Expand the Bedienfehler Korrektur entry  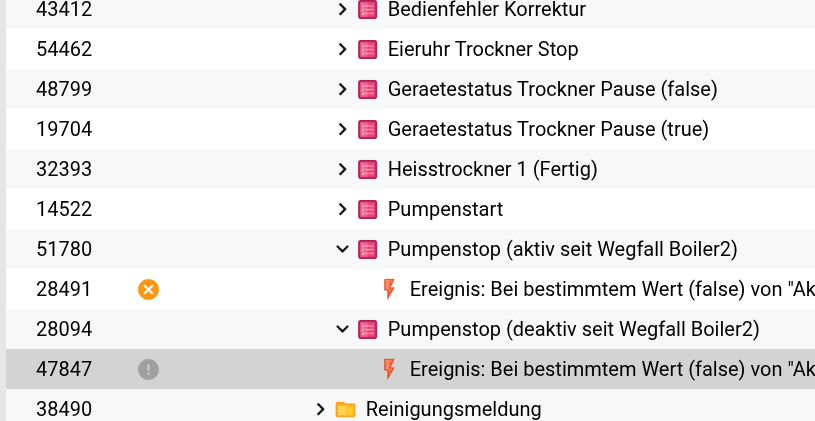pos(342,9)
